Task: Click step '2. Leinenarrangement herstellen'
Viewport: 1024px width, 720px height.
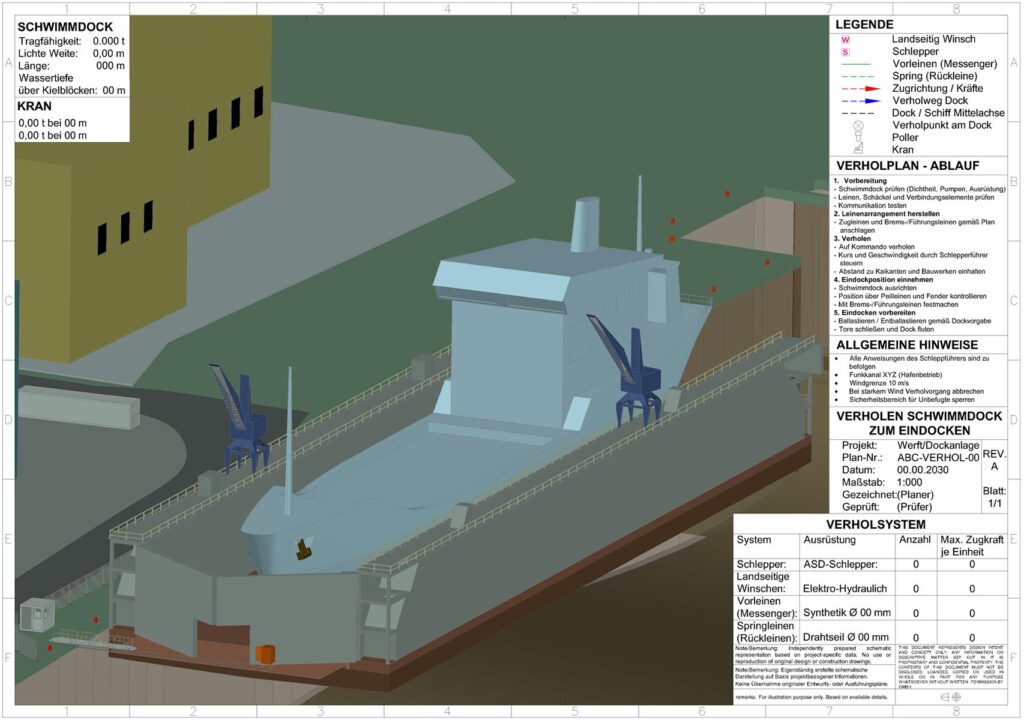Action: (887, 214)
